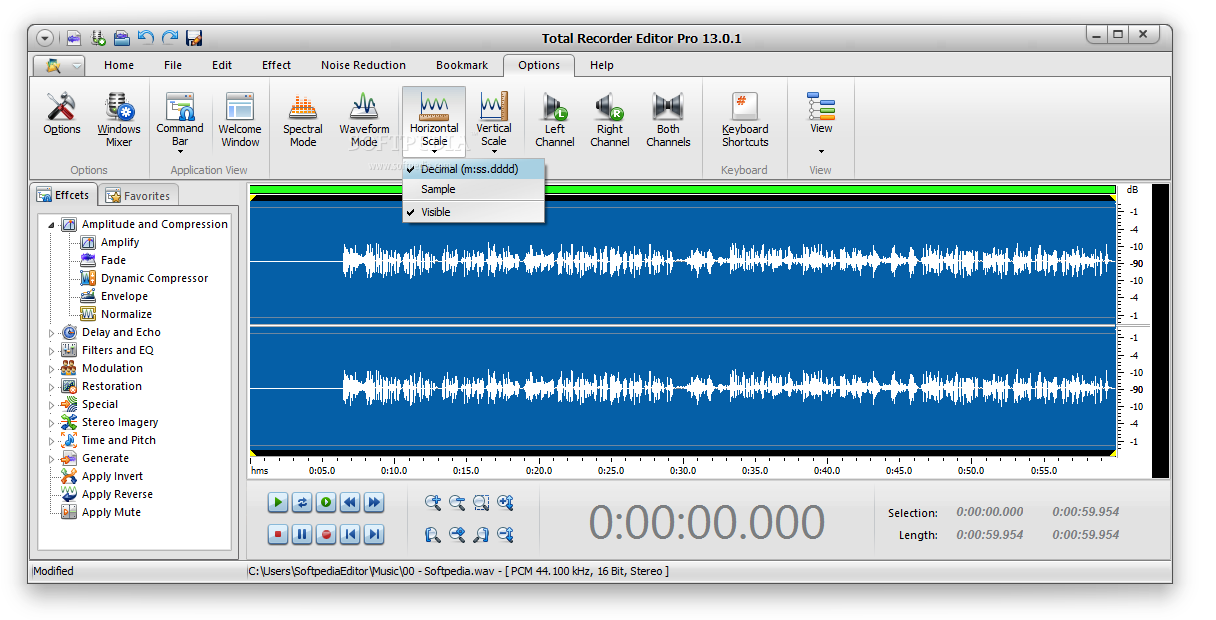Open the Horizontal Scale dropdown
Viewport: 1216px width, 620px height.
coord(434,121)
